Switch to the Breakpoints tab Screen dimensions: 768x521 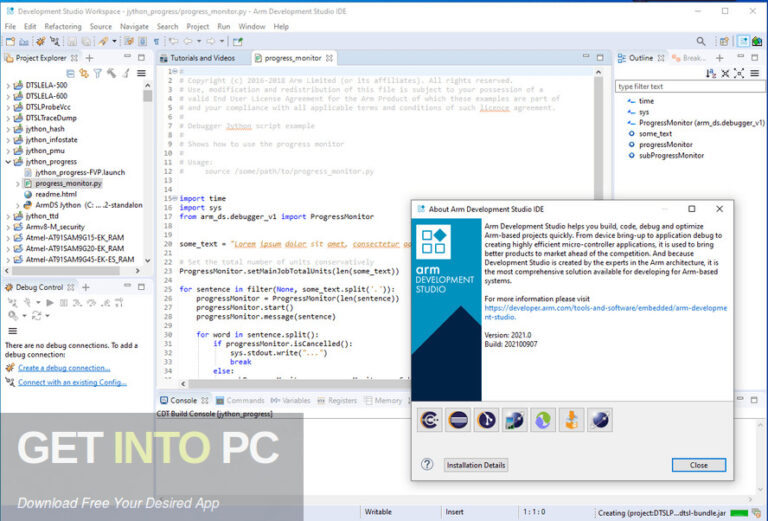click(689, 58)
